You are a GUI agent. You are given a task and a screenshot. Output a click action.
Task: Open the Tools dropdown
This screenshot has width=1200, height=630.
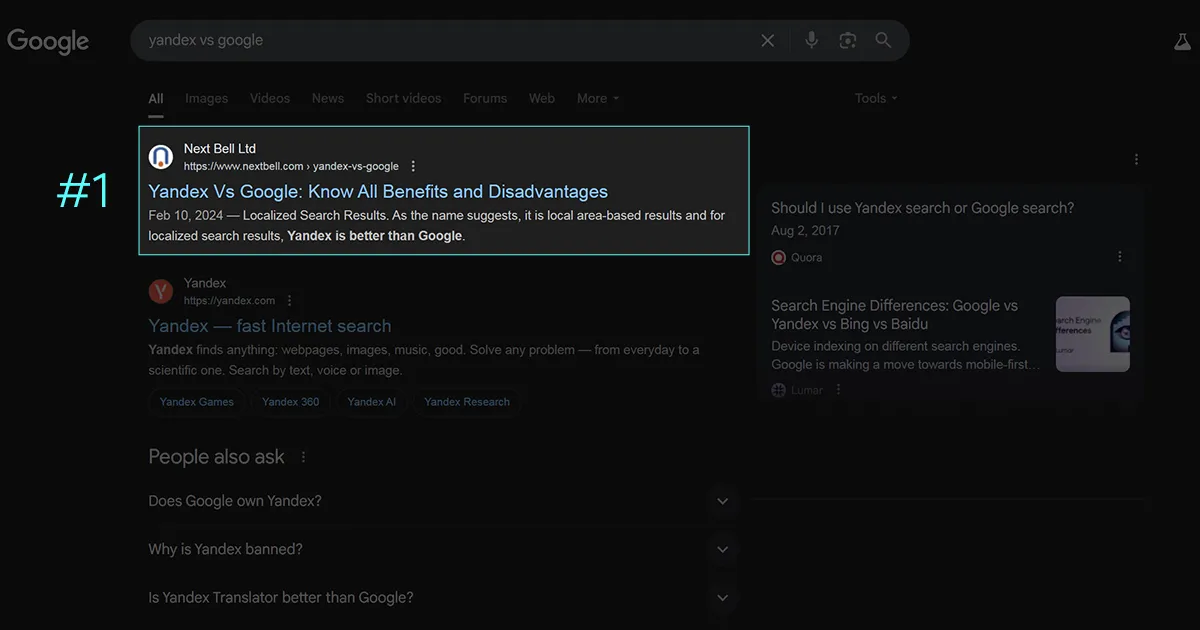pos(876,98)
